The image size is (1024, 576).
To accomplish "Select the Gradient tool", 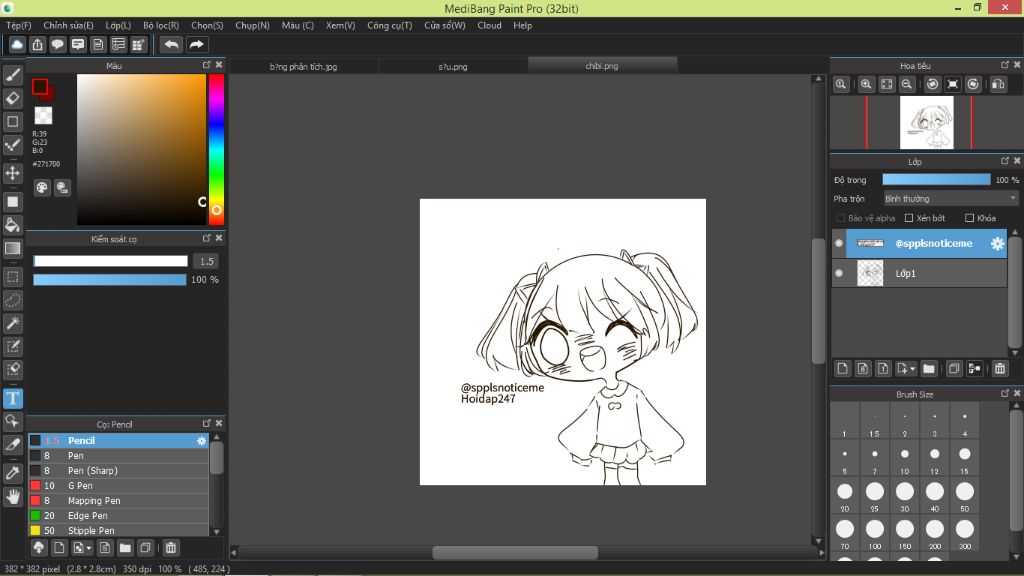I will click(12, 249).
